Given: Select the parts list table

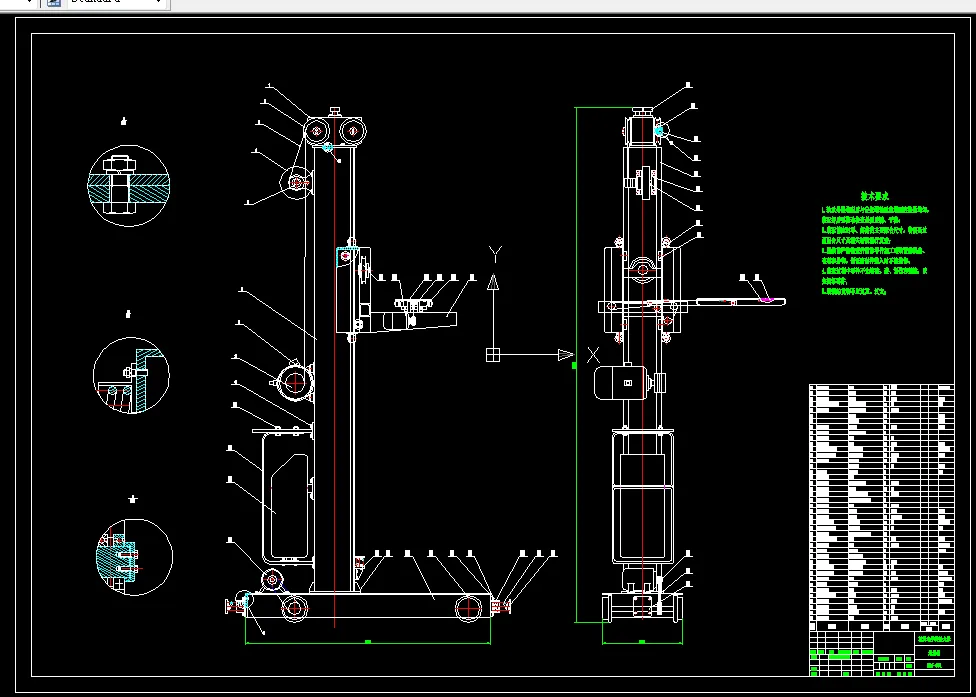Looking at the screenshot, I should [x=881, y=508].
